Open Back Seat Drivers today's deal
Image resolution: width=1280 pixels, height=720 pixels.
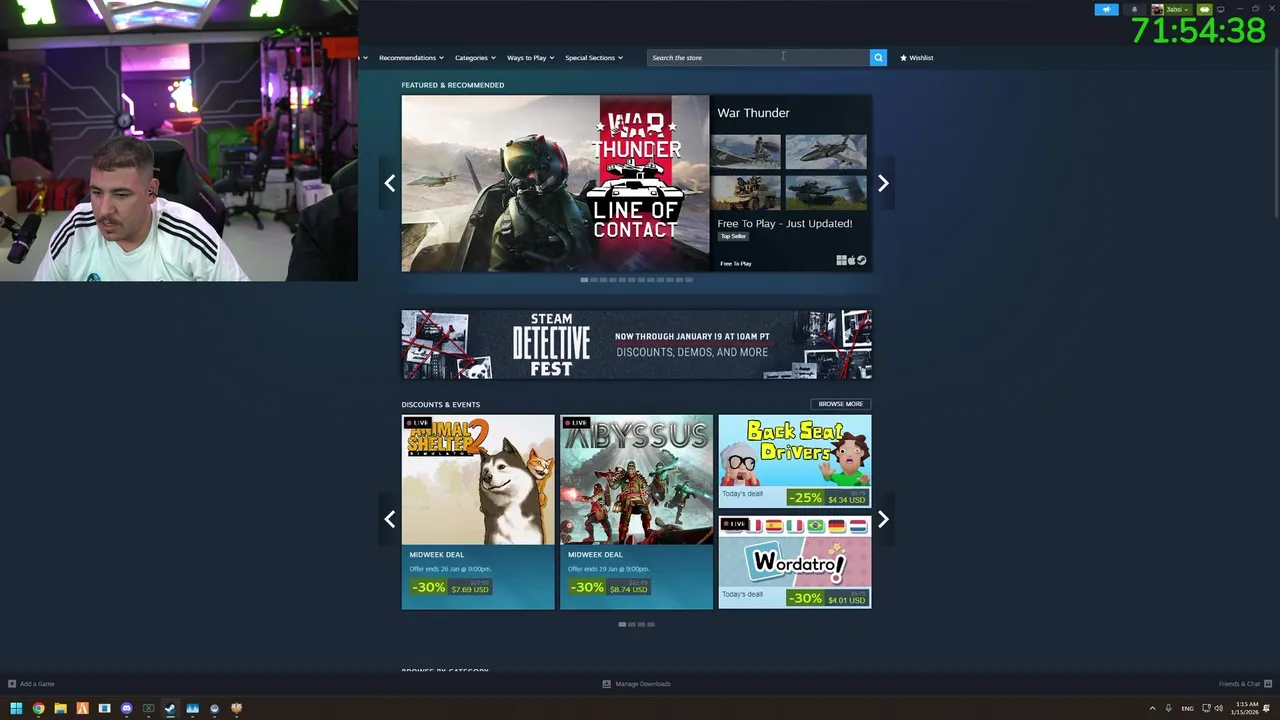794,461
